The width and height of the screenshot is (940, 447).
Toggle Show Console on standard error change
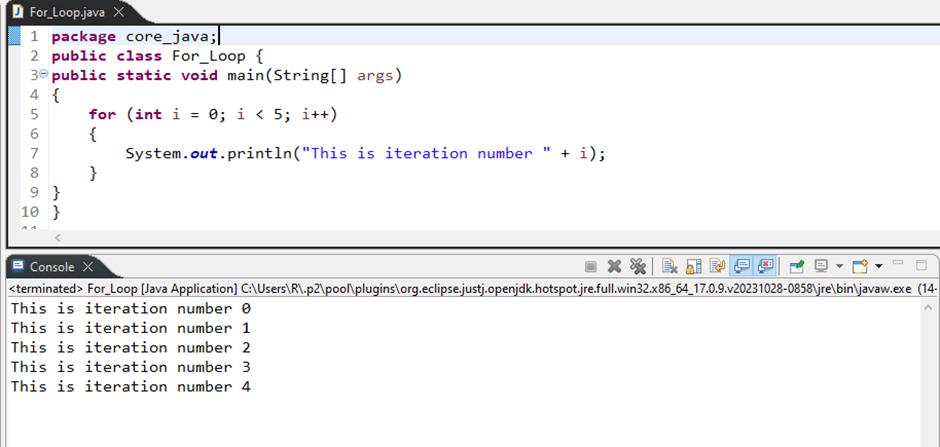point(766,265)
